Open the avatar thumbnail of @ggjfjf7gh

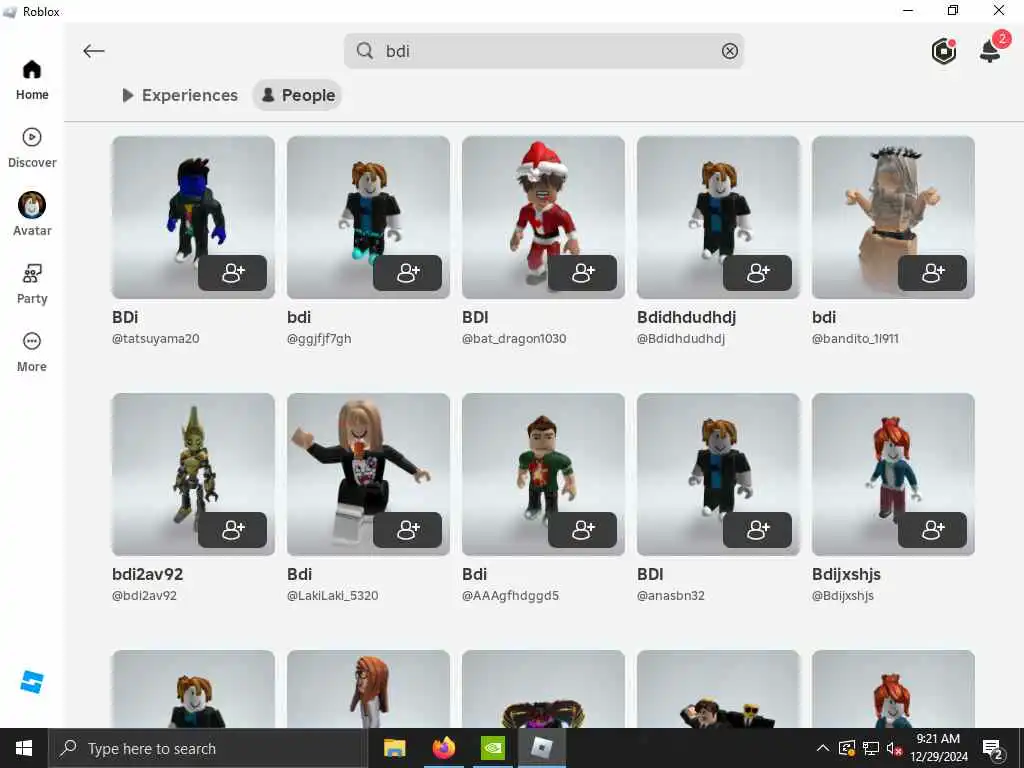click(x=368, y=217)
